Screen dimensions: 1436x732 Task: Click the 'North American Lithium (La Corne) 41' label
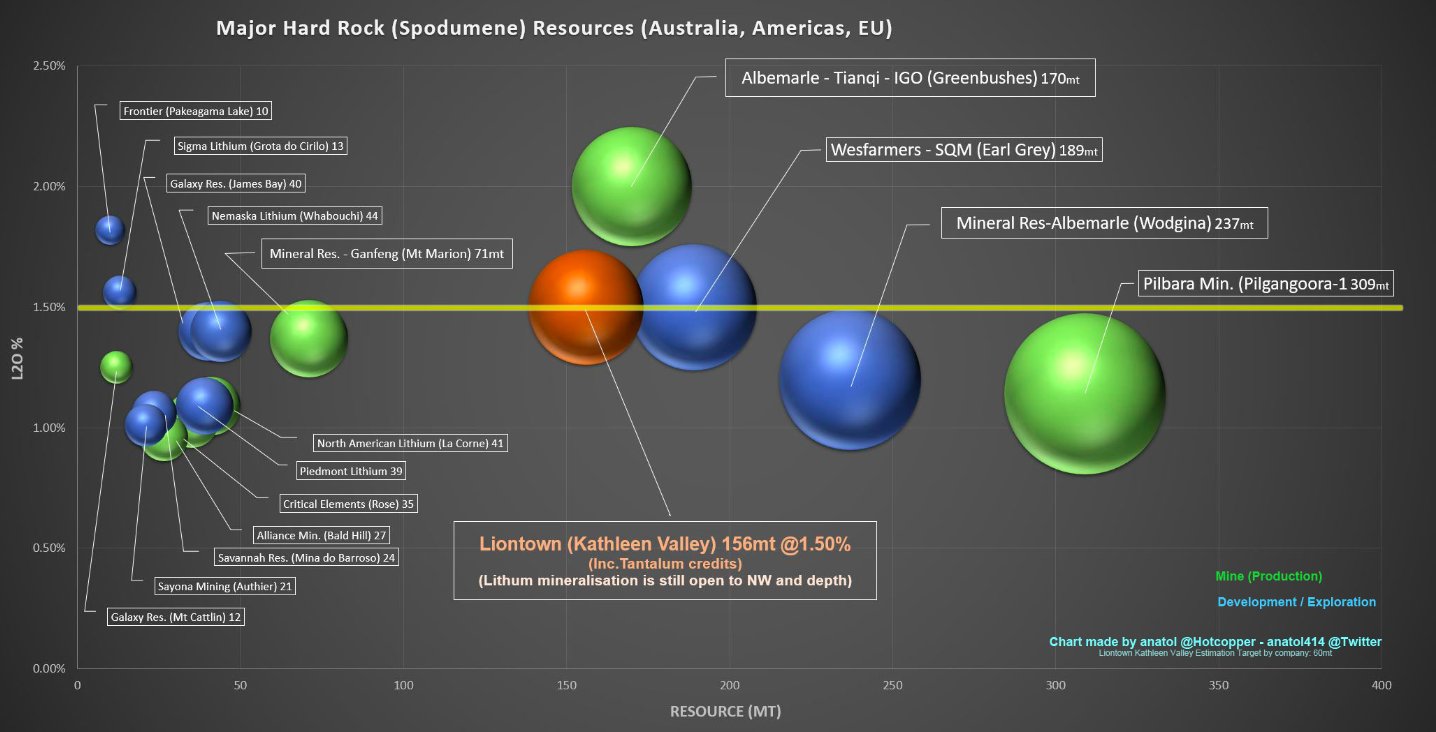pos(409,443)
